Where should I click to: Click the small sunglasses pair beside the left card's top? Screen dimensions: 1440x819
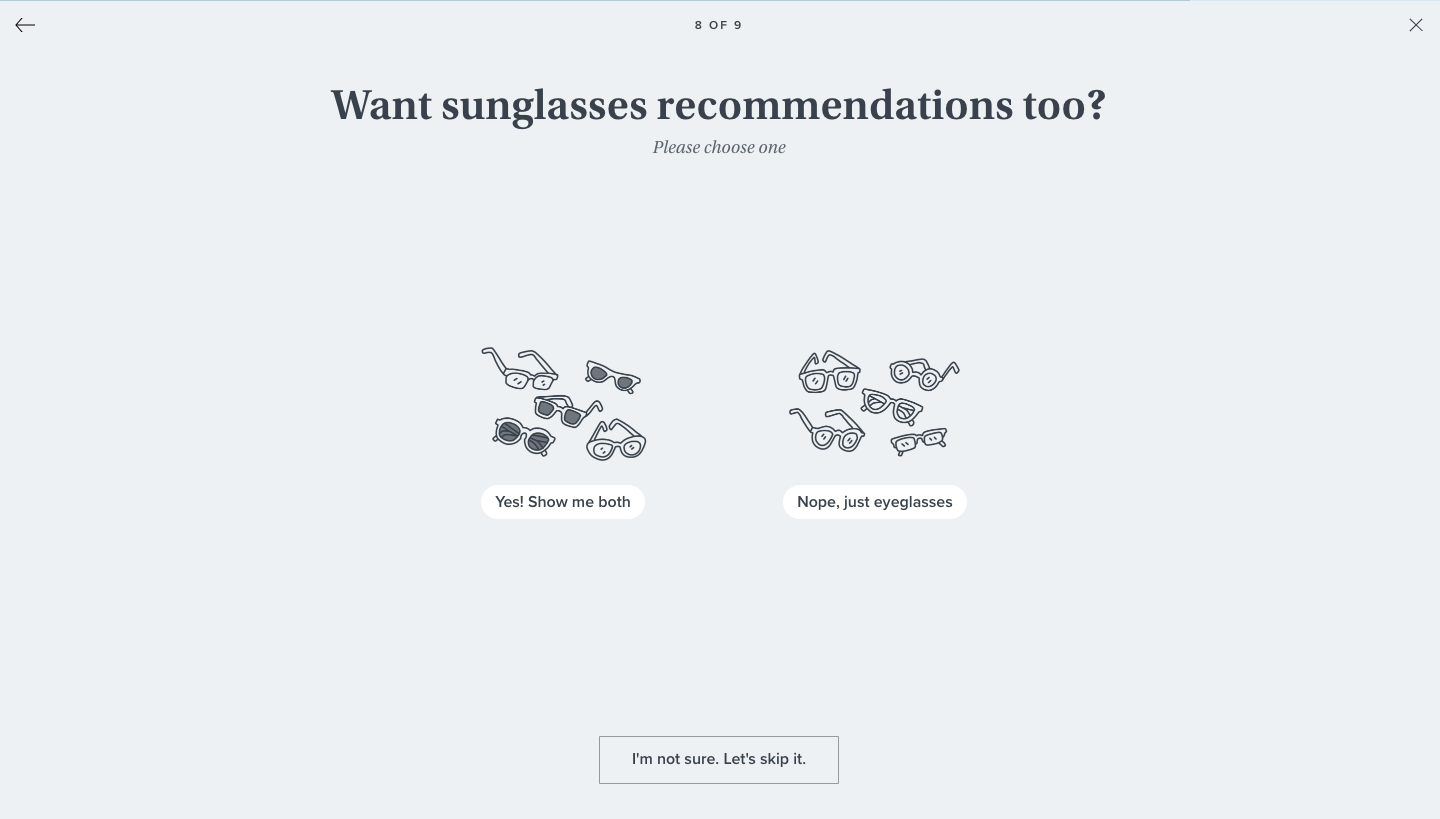point(612,375)
